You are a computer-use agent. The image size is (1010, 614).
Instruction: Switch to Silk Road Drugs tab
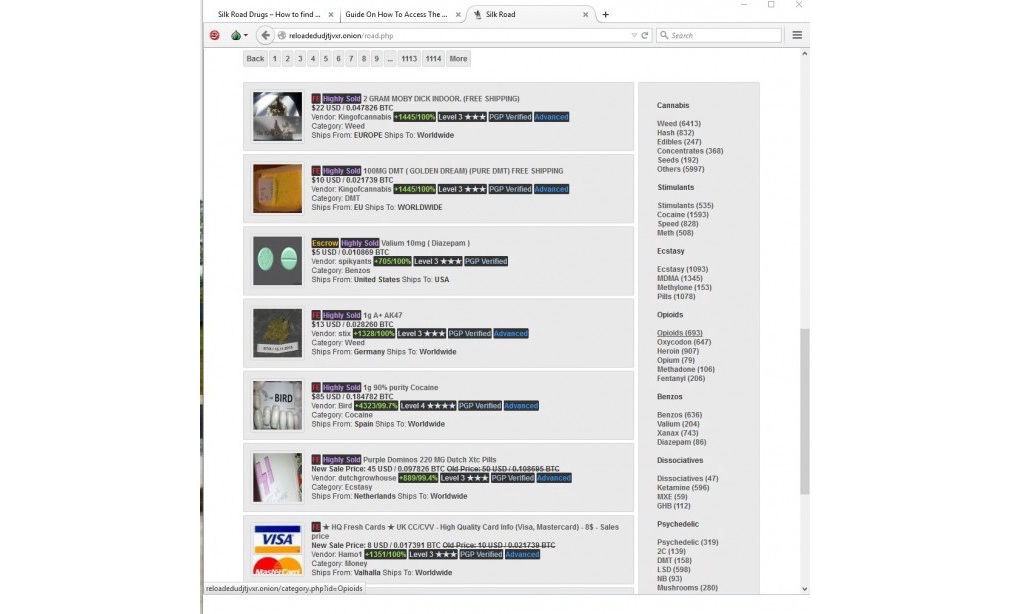(x=269, y=14)
